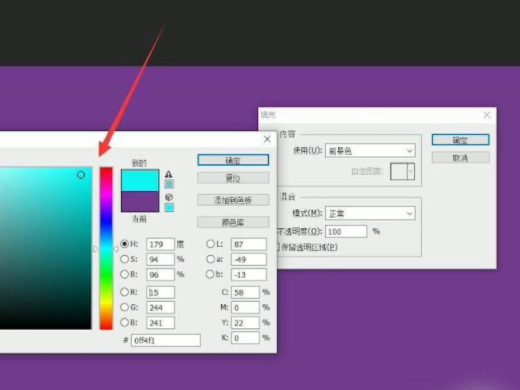Open 颜色库 color libraries button
The height and width of the screenshot is (390, 520).
tap(233, 222)
